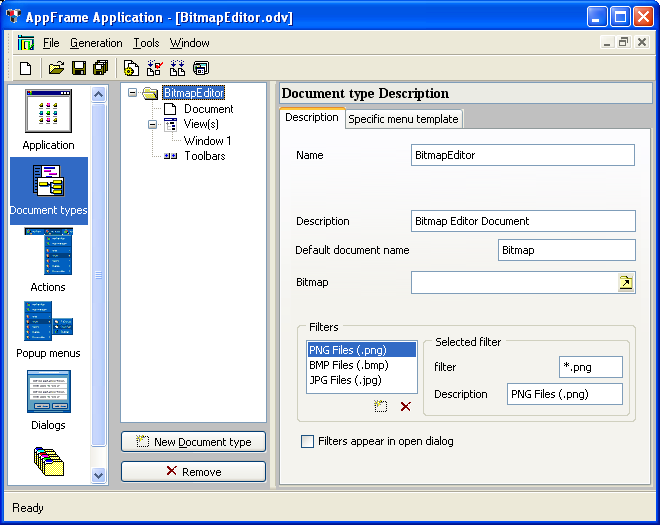Click the Remove button
The height and width of the screenshot is (525, 660).
pyautogui.click(x=193, y=472)
